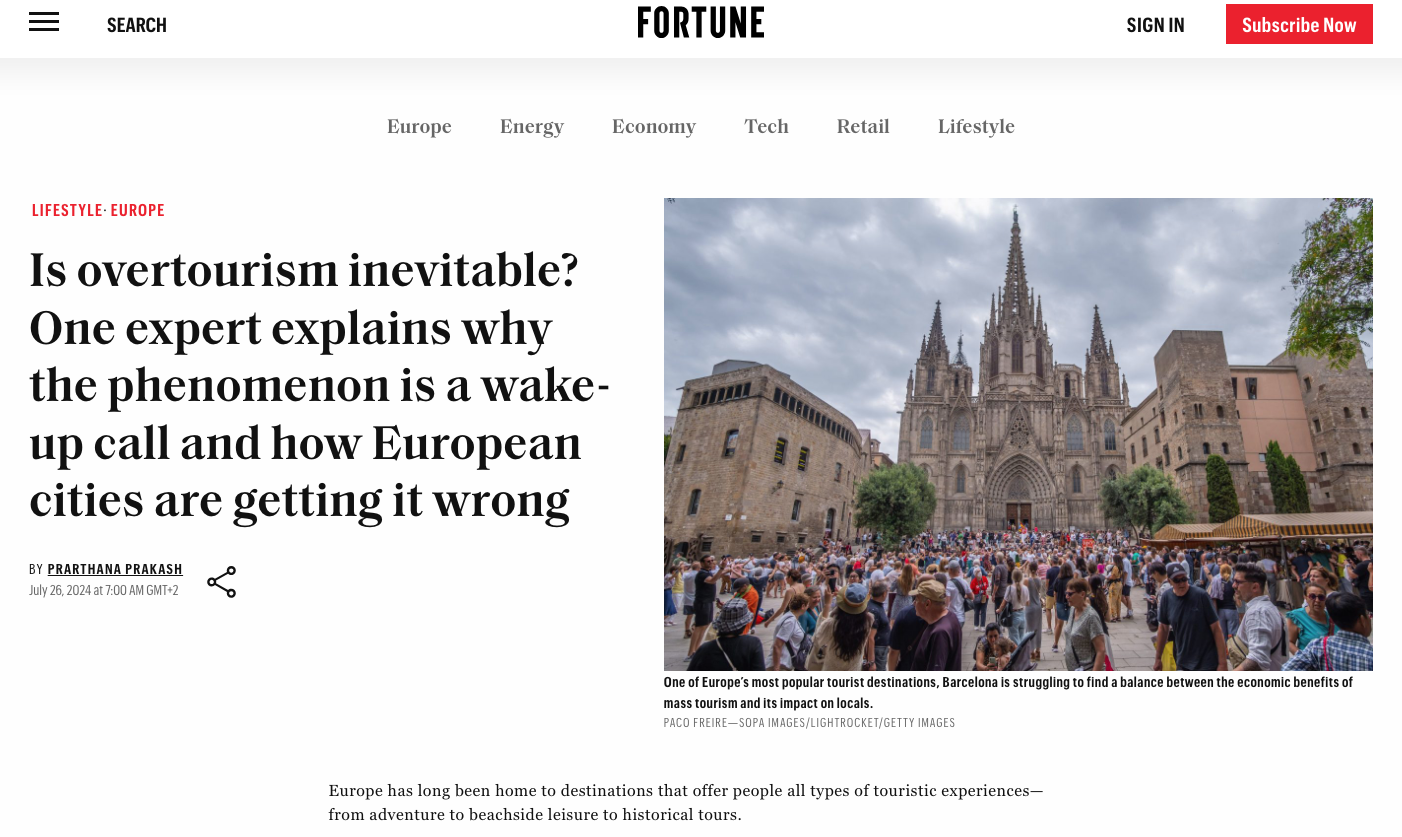Click the July 26, 2024 publication date
Screen dimensions: 1402x837
[104, 590]
